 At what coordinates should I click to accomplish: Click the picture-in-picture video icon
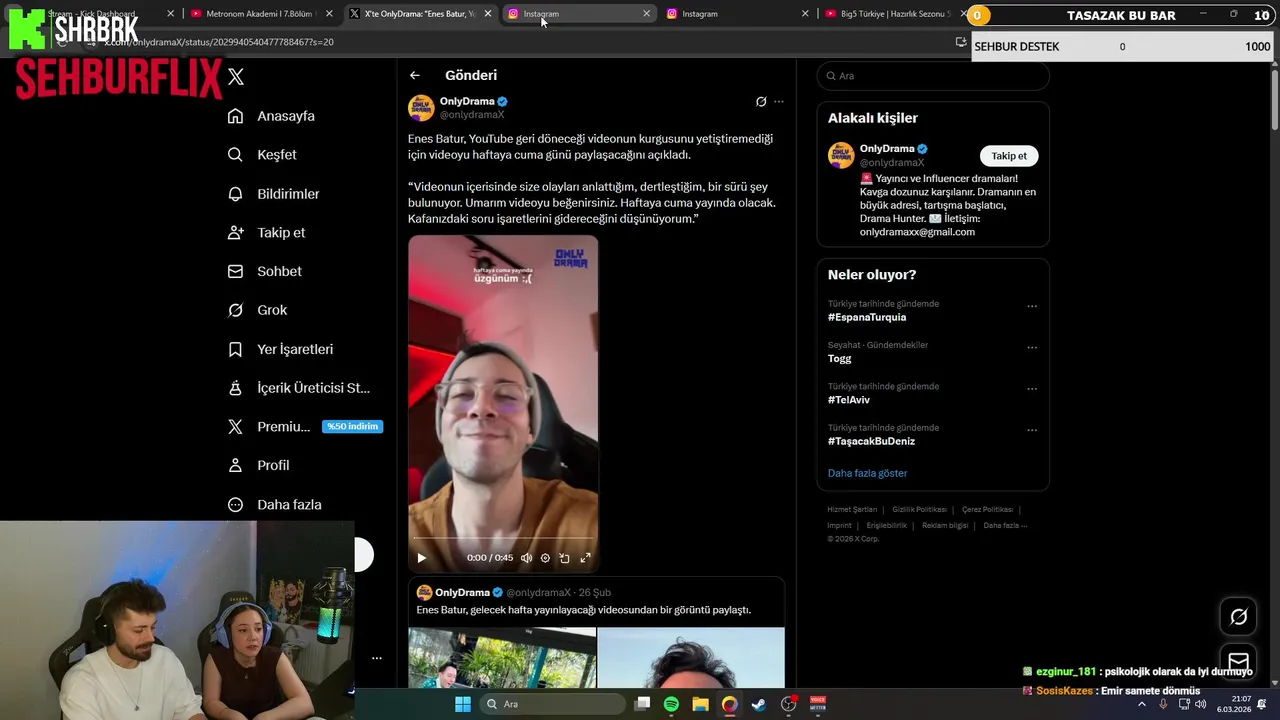coord(564,558)
